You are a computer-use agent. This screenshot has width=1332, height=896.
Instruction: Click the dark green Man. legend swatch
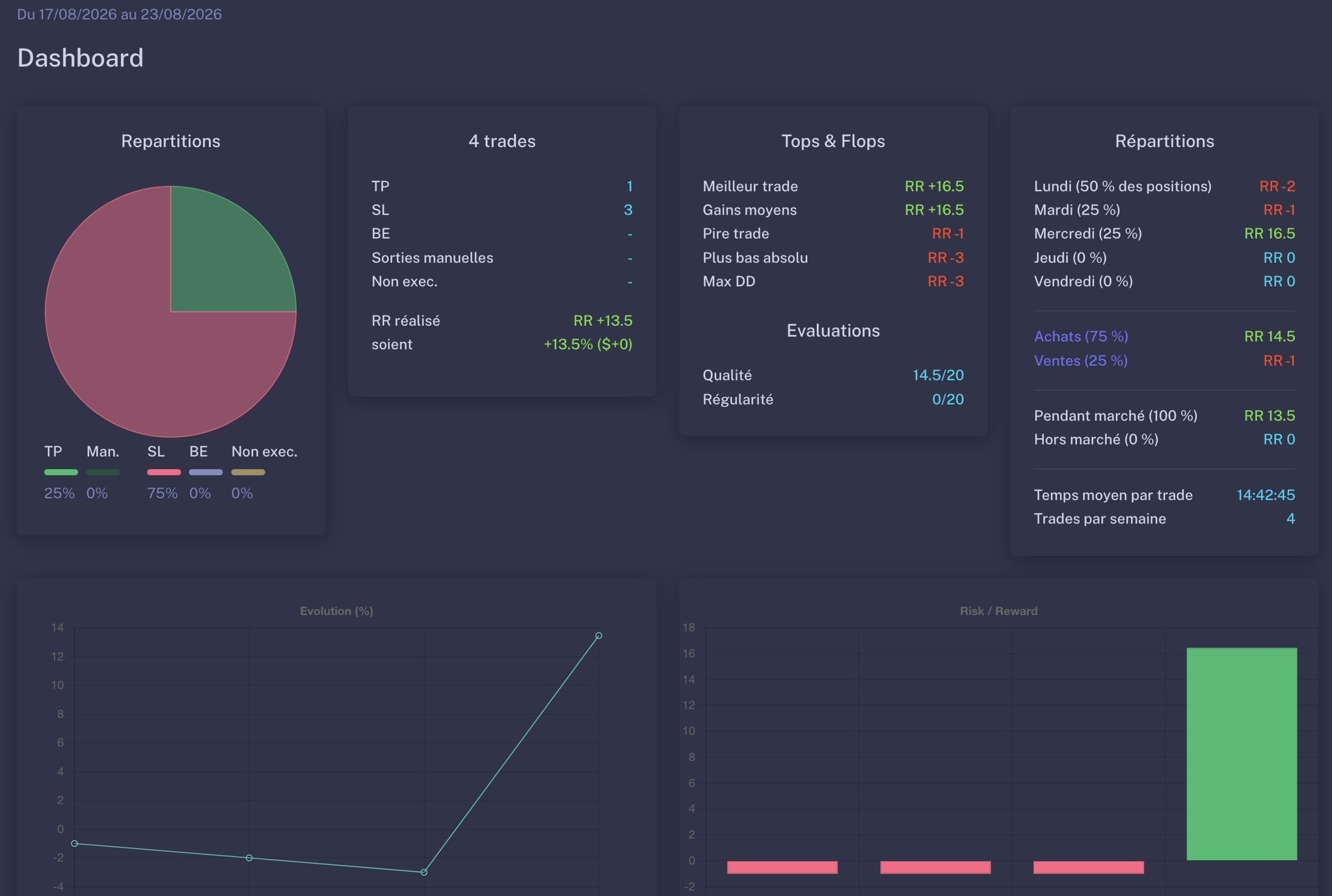[x=103, y=472]
